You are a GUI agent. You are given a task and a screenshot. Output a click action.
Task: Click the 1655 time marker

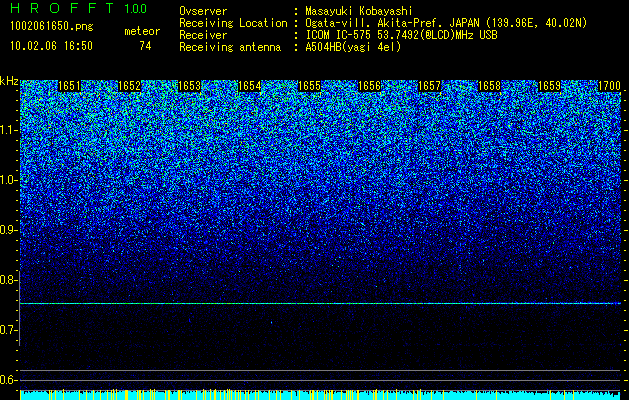(x=309, y=86)
